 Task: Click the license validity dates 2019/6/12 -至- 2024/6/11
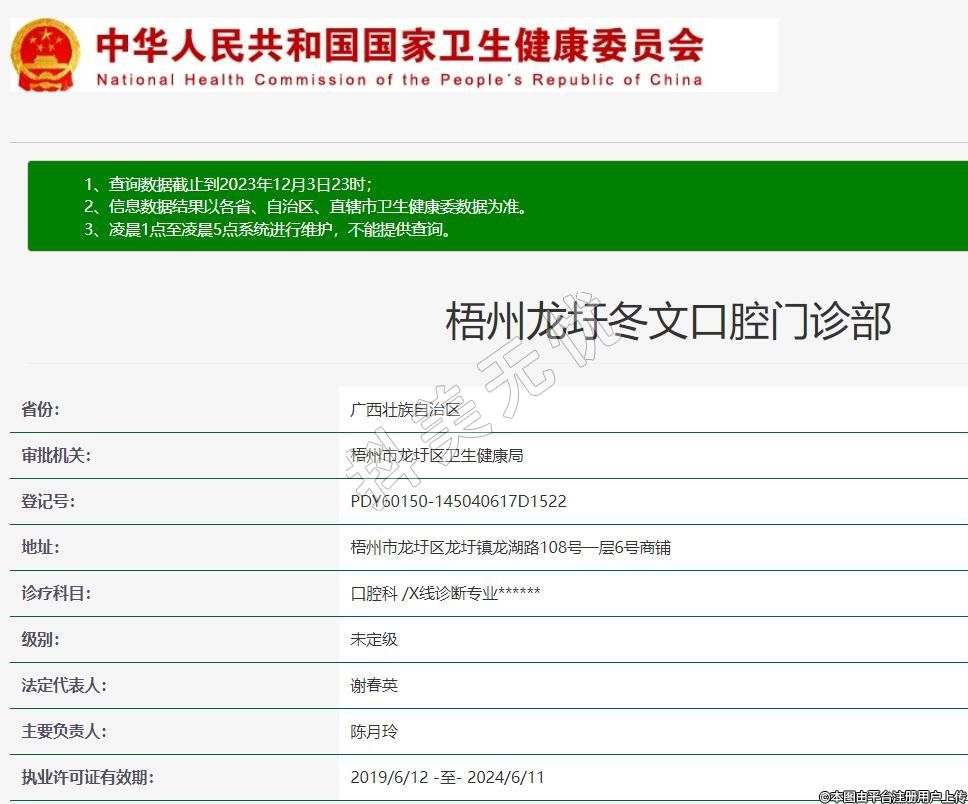pos(447,778)
